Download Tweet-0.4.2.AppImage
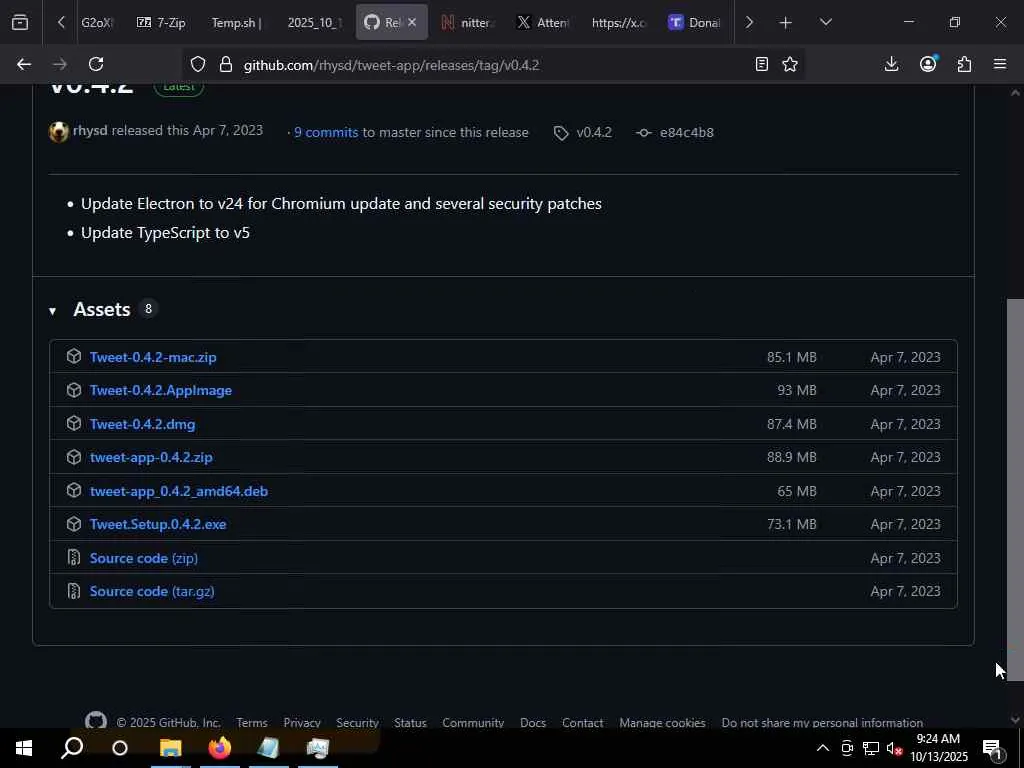1024x768 pixels. tap(161, 390)
